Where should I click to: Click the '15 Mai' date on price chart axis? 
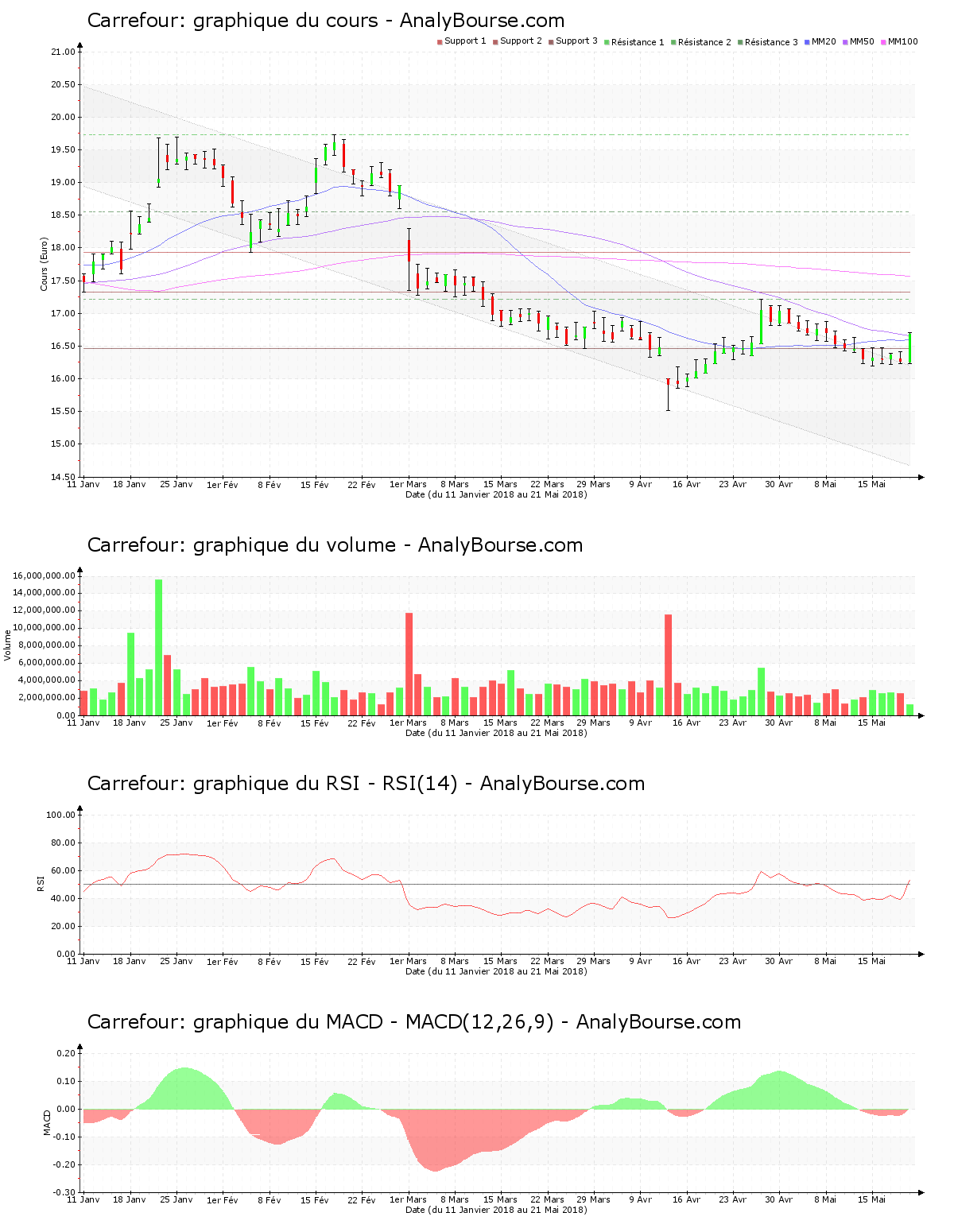(871, 484)
